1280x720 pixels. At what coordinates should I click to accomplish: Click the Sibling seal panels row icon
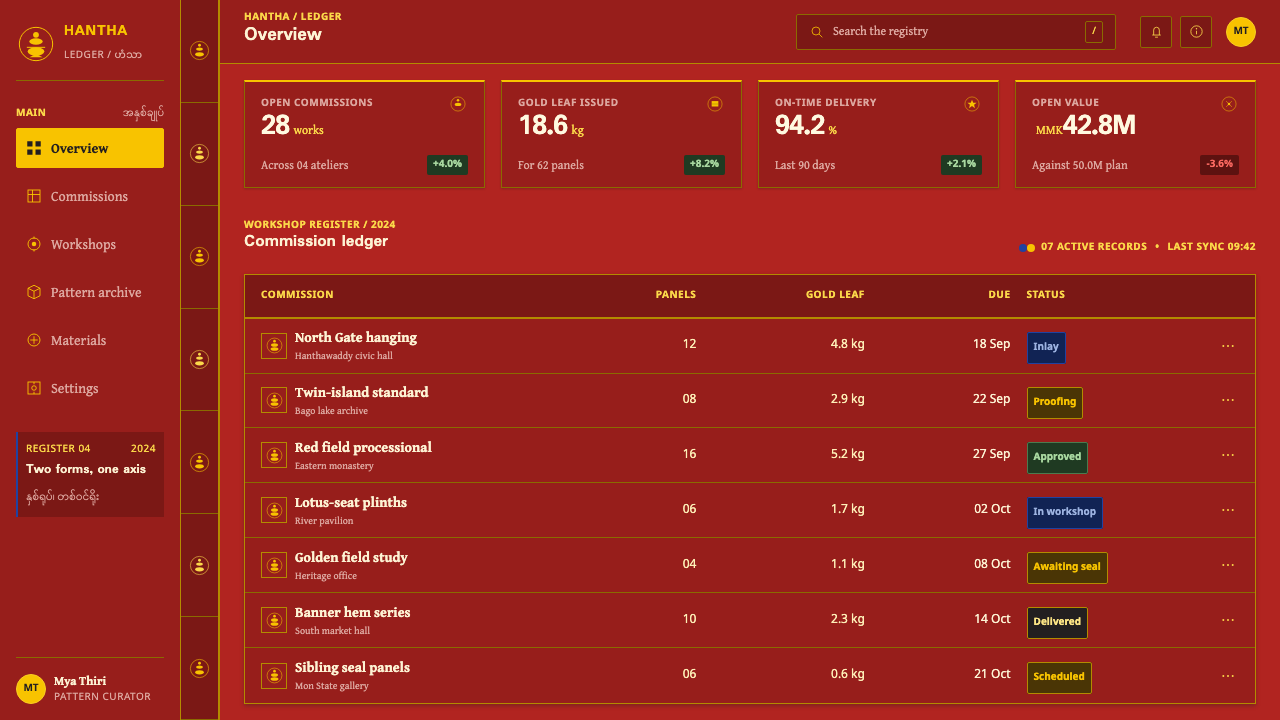click(x=274, y=676)
